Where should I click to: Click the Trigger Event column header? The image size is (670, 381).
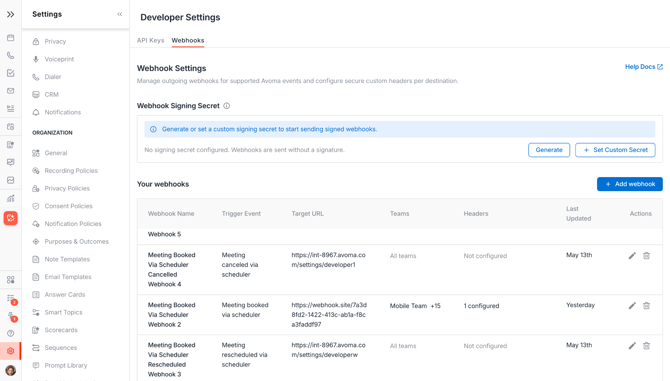click(241, 214)
